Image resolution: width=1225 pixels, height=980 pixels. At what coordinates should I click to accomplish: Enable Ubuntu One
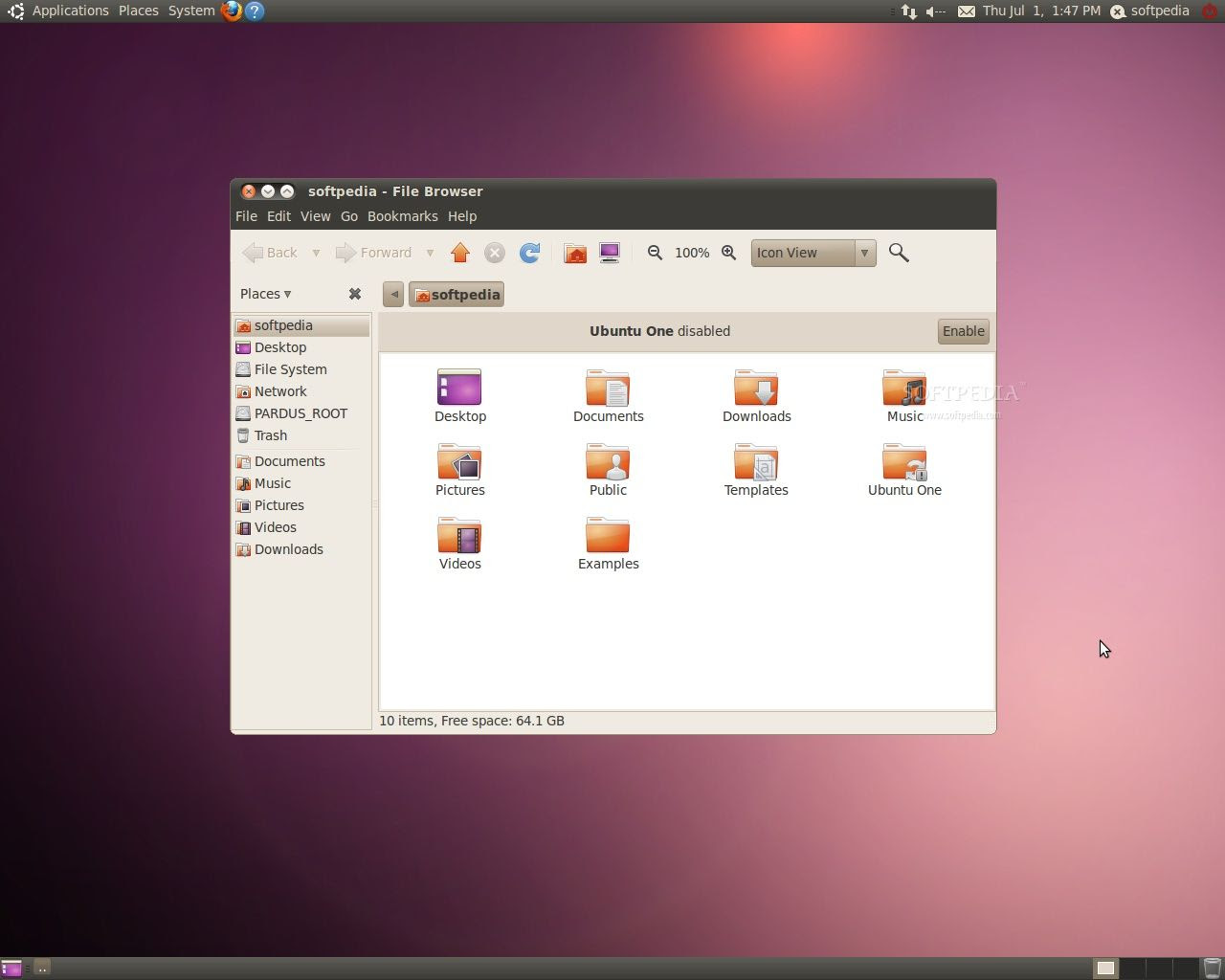click(x=963, y=331)
